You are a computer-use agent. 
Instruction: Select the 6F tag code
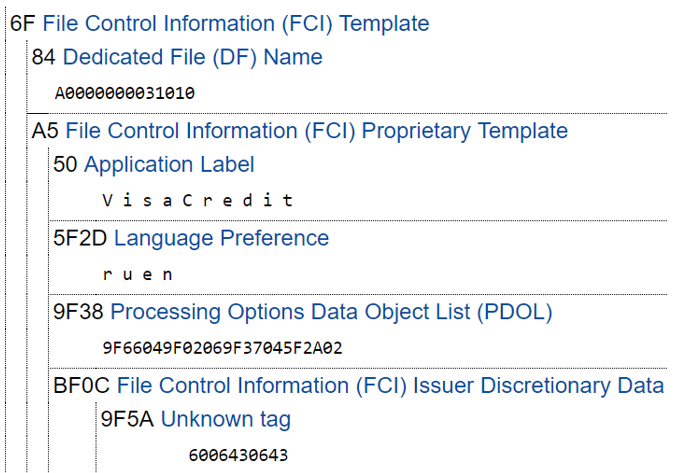22,23
